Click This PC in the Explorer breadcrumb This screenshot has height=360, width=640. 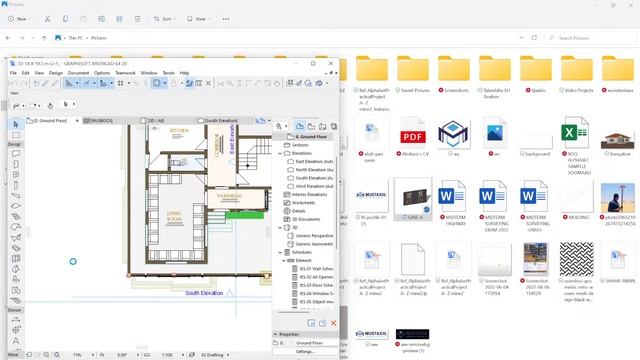pos(76,38)
